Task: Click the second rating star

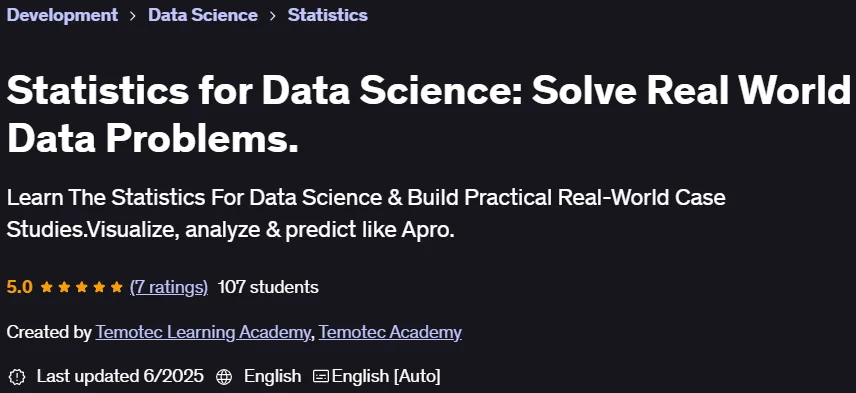Action: tap(64, 287)
